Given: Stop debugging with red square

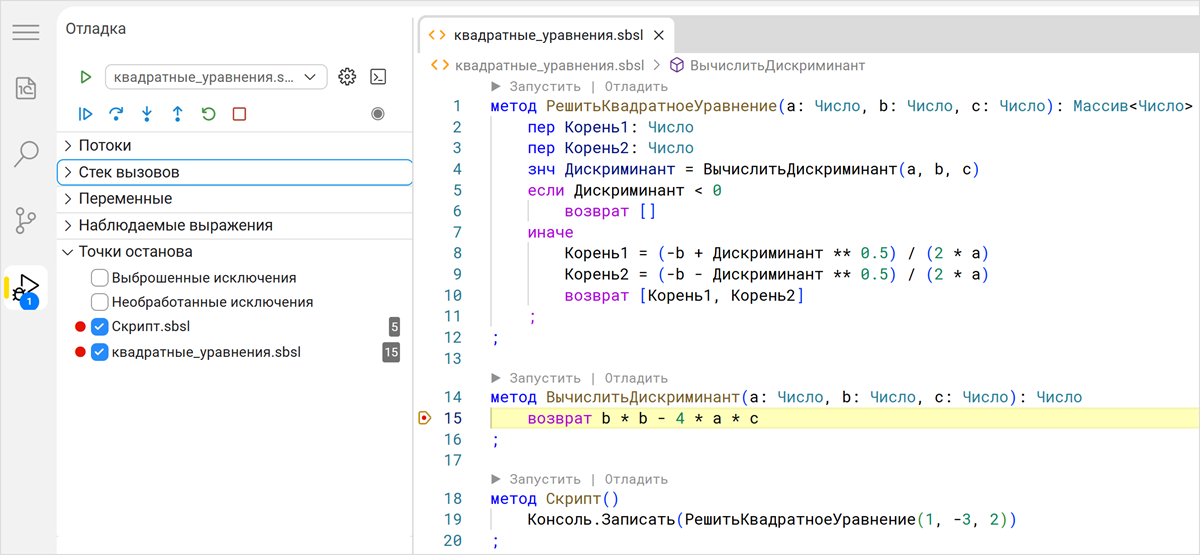Looking at the screenshot, I should tap(239, 114).
